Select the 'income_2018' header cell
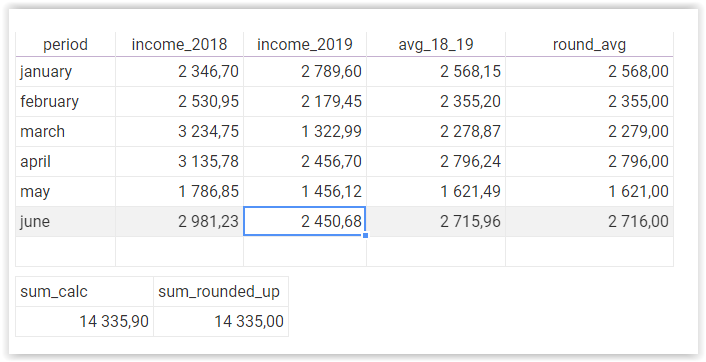706x362 pixels. click(x=179, y=44)
